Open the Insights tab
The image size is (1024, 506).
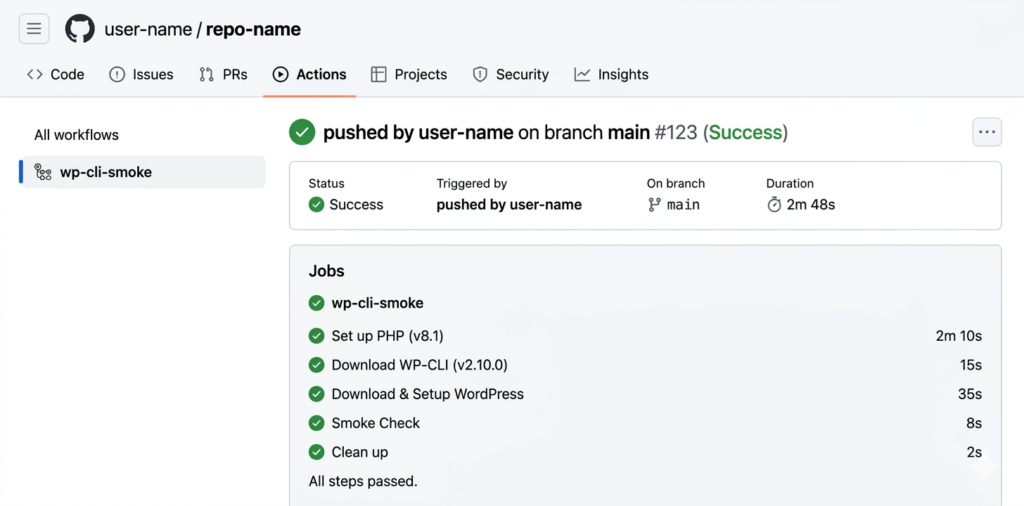[611, 74]
